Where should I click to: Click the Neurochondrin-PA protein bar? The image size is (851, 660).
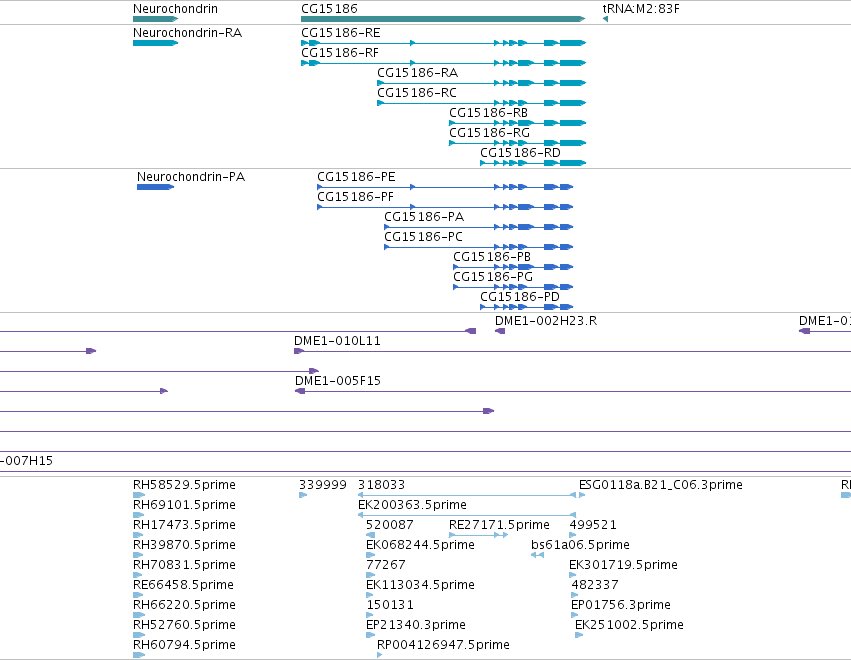(x=155, y=187)
